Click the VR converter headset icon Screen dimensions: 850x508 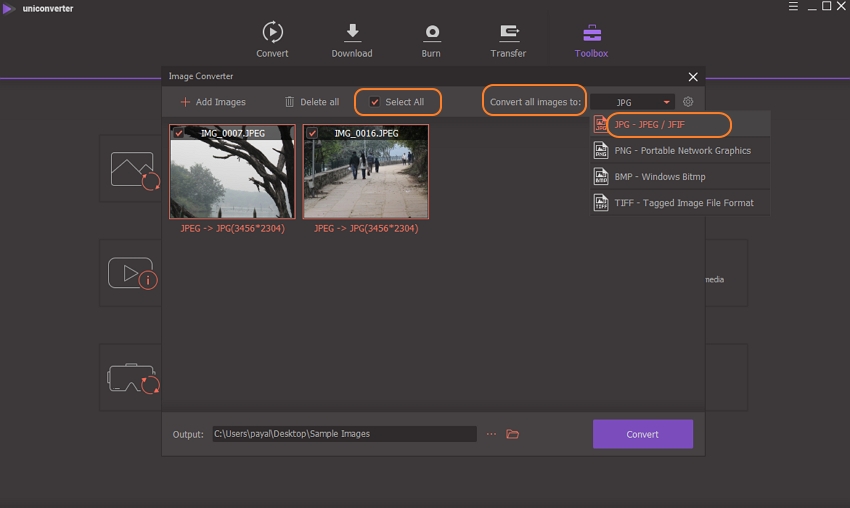point(132,378)
